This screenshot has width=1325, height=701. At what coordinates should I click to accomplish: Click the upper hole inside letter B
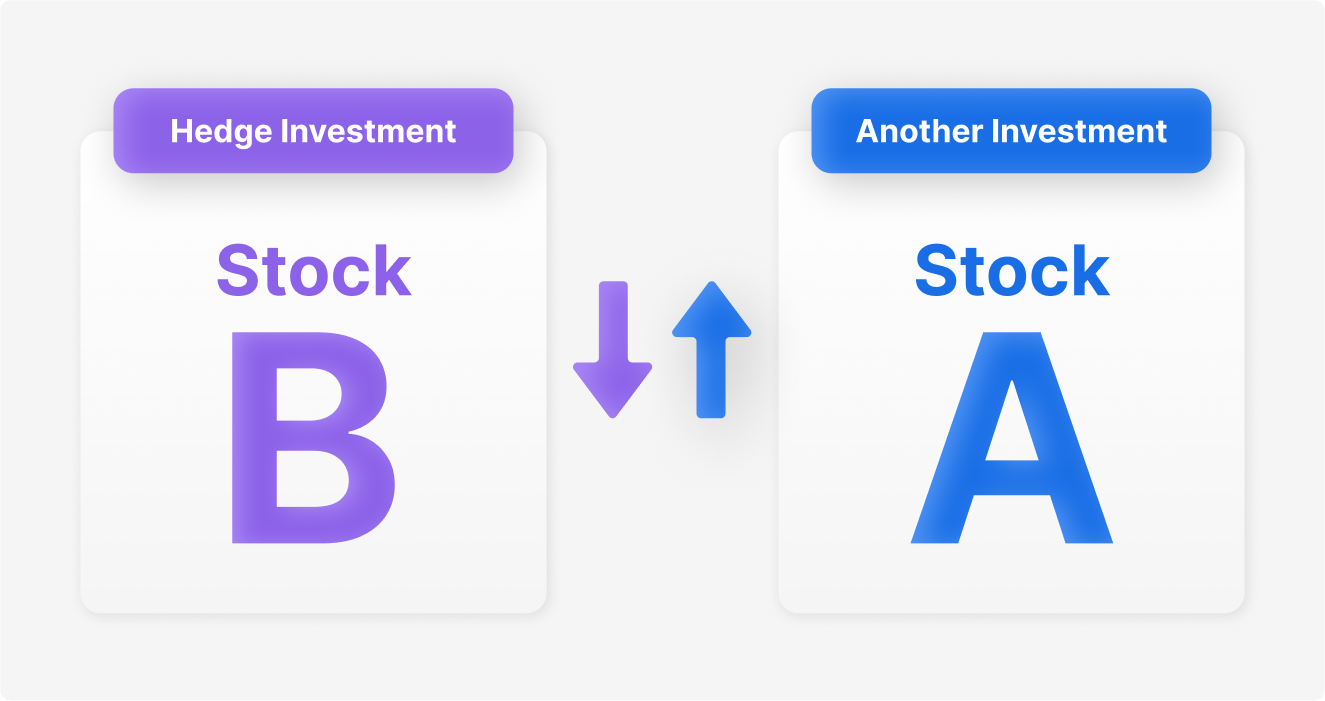coord(307,391)
